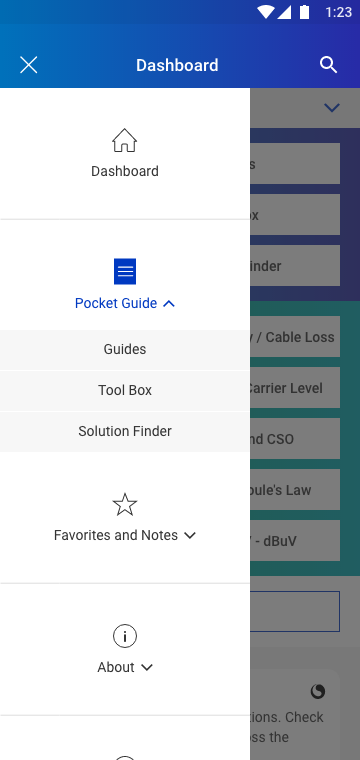This screenshot has height=760, width=360.
Task: Tap the WiFi status bar icon
Action: pos(265,12)
